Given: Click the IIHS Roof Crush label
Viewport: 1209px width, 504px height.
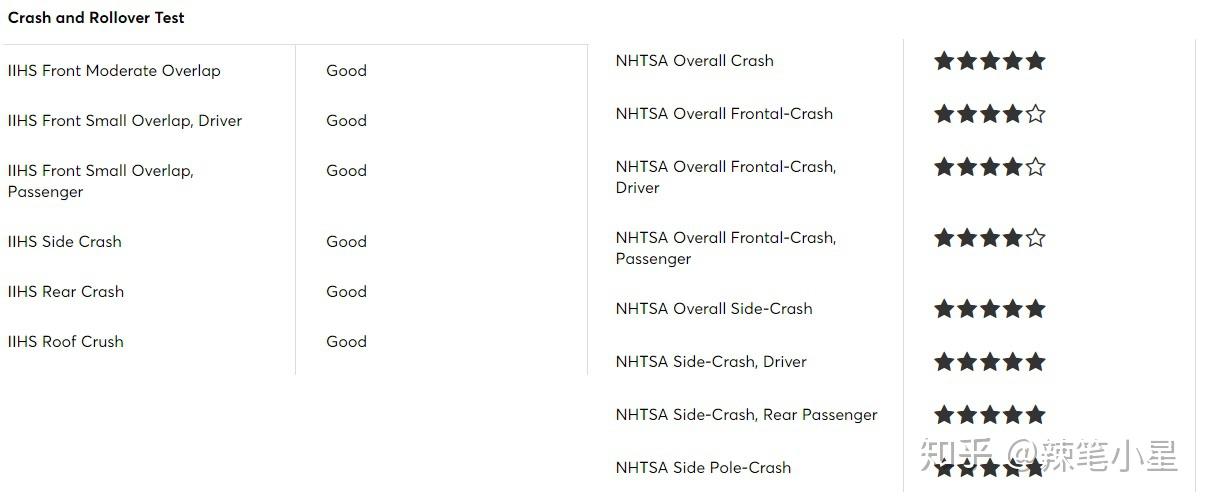Looking at the screenshot, I should pyautogui.click(x=66, y=342).
